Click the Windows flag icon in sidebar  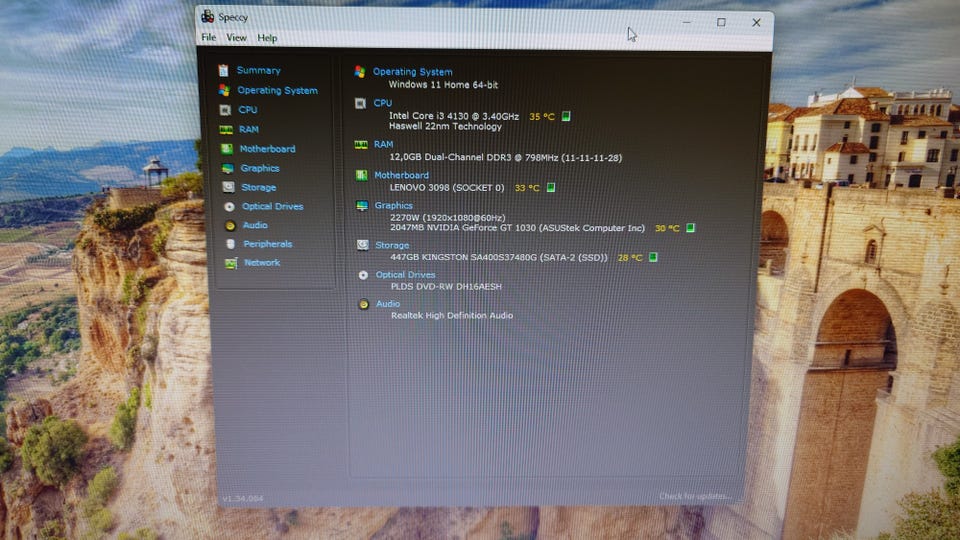tap(224, 91)
